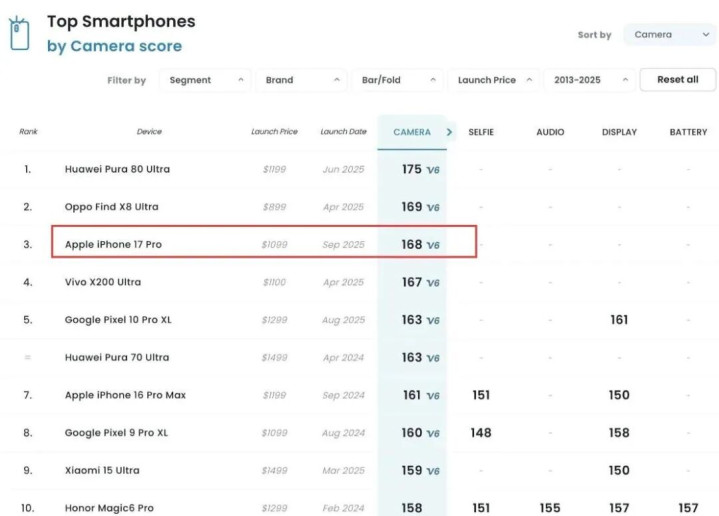The width and height of the screenshot is (719, 516).
Task: Click selfie score 148 for Pixel 9 Pro XL
Action: (481, 433)
